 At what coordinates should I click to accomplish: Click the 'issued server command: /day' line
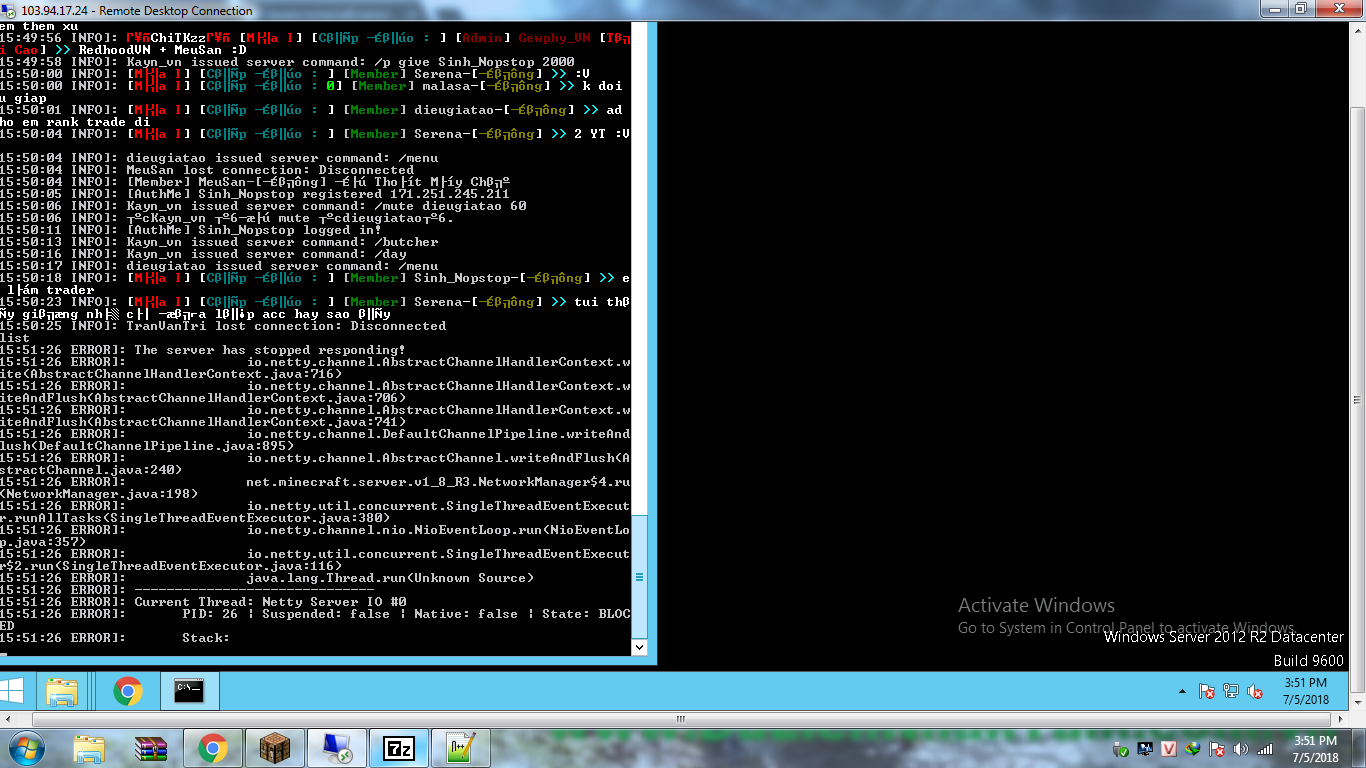coord(203,254)
